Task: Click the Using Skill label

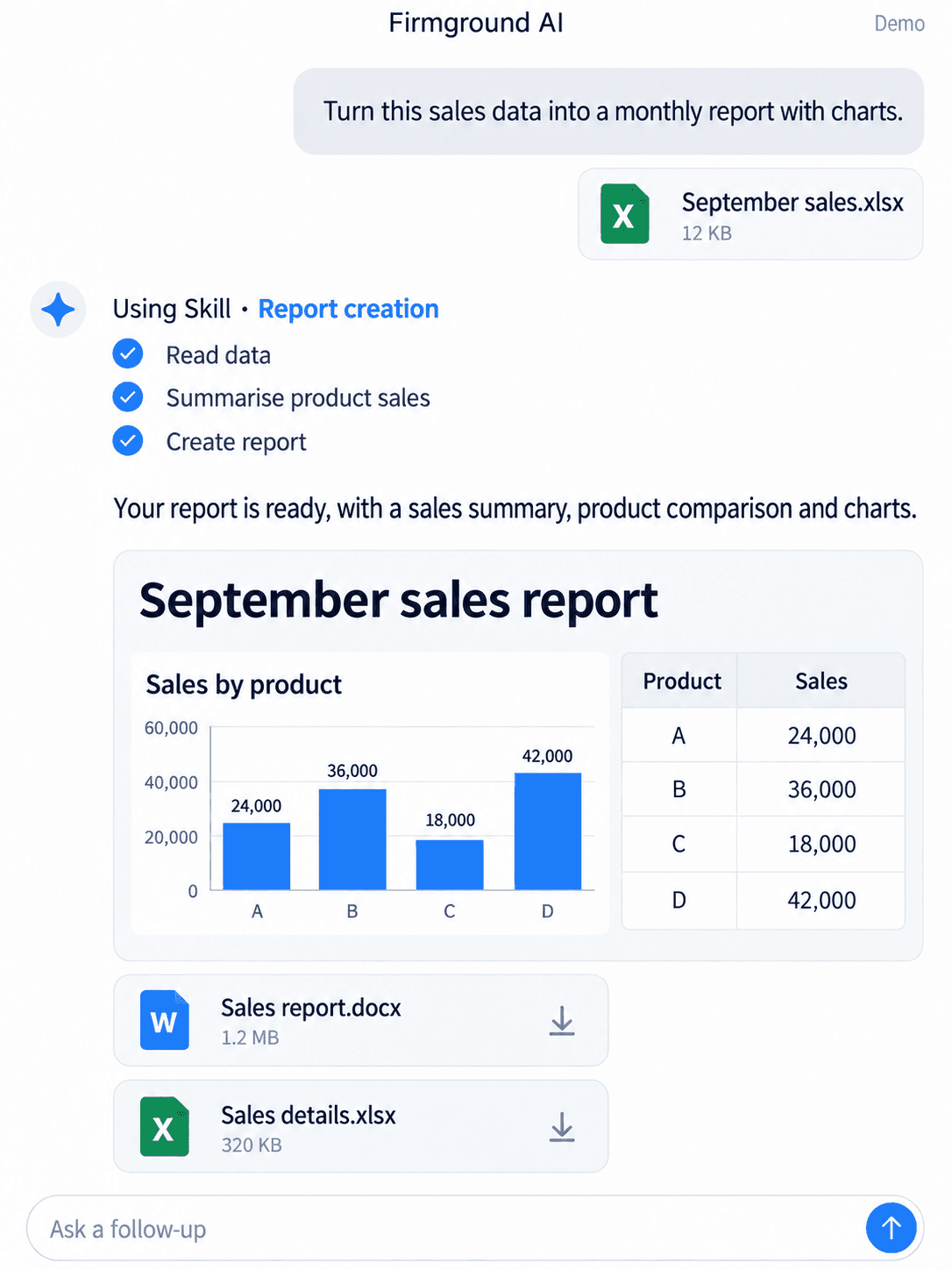Action: point(172,309)
